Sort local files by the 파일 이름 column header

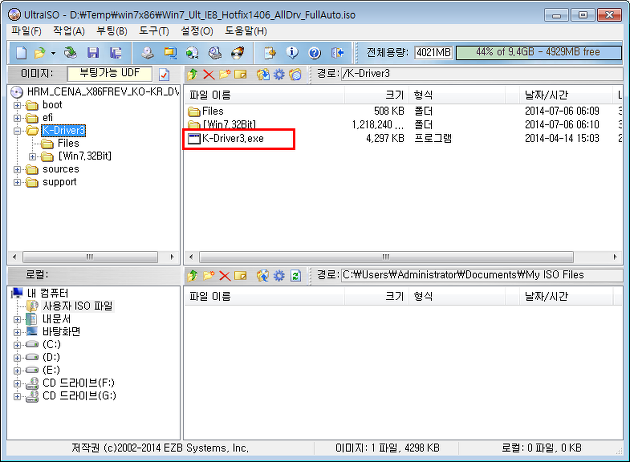(264, 297)
